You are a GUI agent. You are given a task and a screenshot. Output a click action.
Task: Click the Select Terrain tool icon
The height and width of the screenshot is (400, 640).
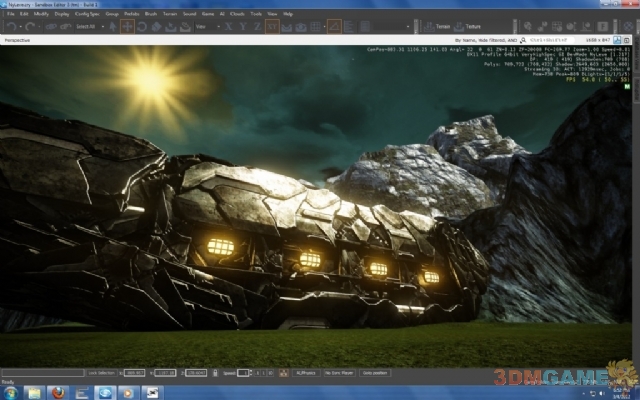point(171,27)
